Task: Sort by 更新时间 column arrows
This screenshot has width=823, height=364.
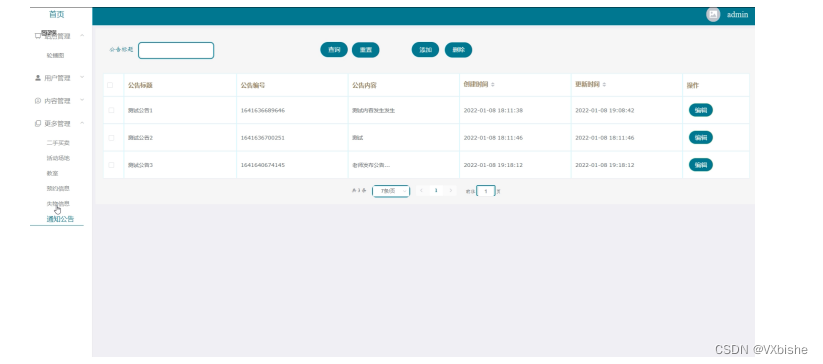Action: [x=604, y=84]
